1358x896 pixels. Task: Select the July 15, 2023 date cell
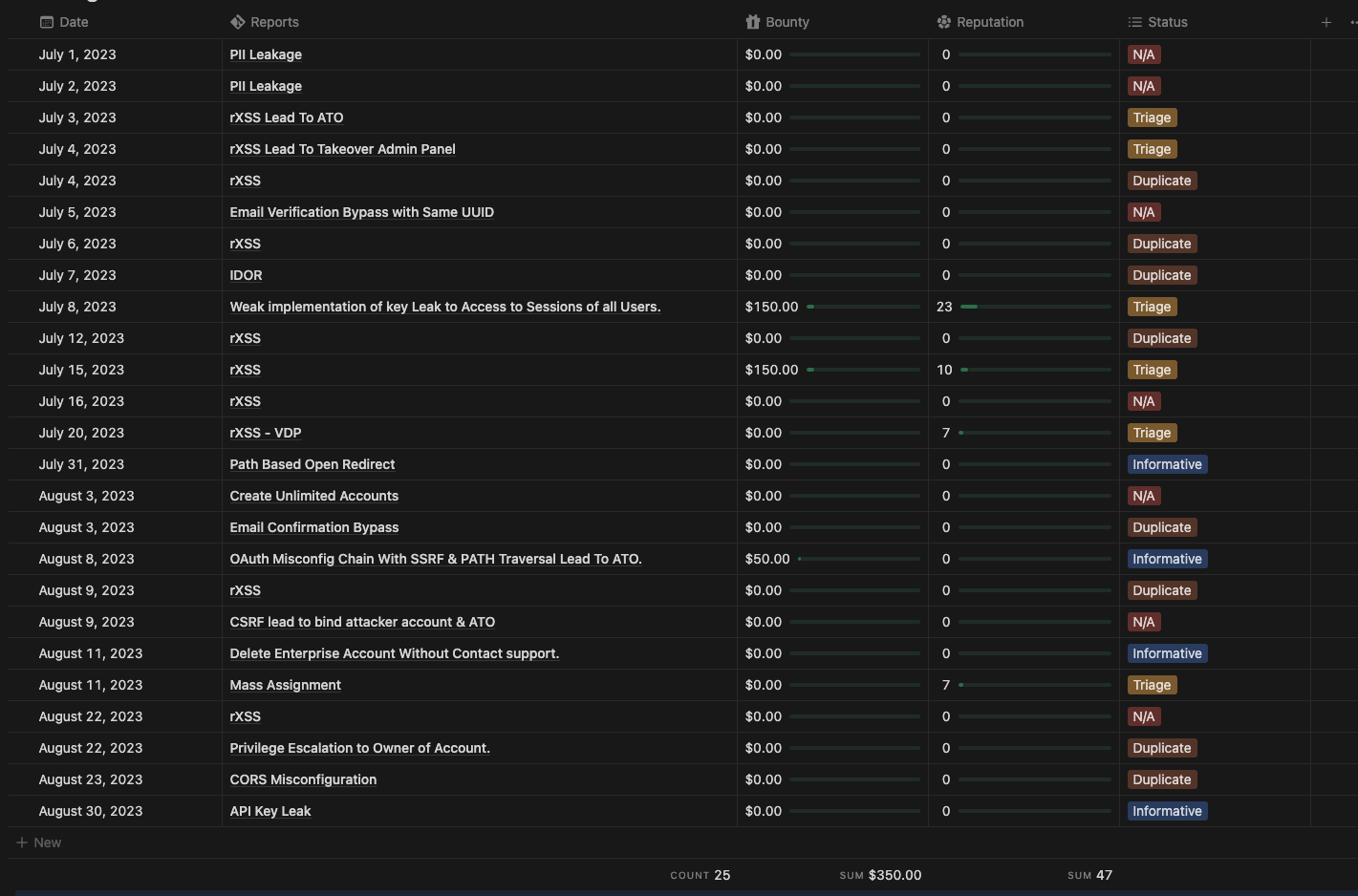(x=81, y=370)
